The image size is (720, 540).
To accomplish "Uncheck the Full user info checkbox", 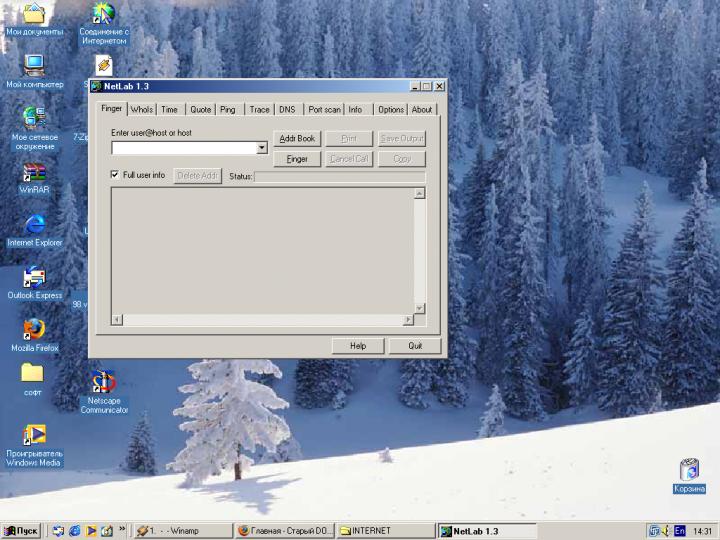I will 115,175.
